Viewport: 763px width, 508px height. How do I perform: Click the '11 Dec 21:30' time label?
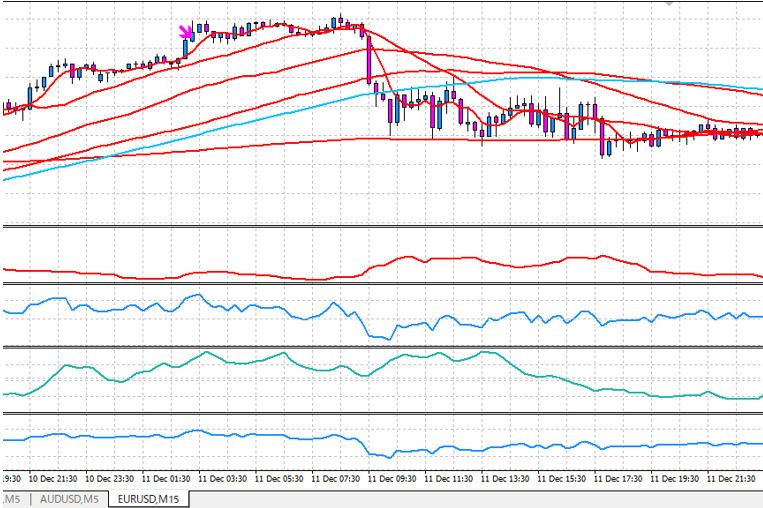(731, 479)
